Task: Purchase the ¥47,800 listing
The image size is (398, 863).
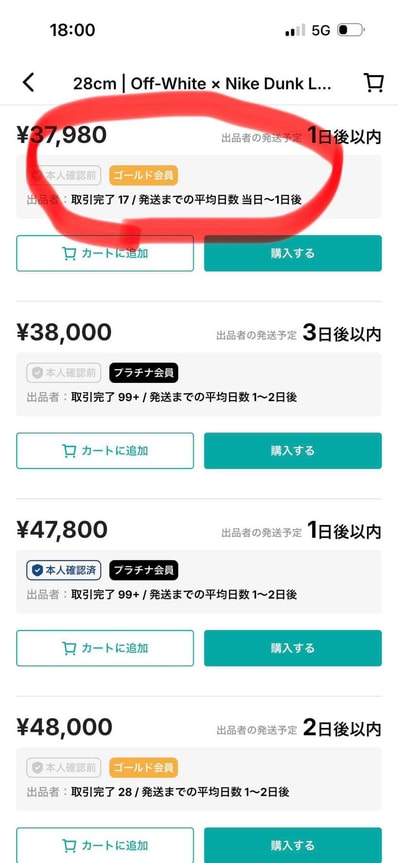Action: pos(292,648)
